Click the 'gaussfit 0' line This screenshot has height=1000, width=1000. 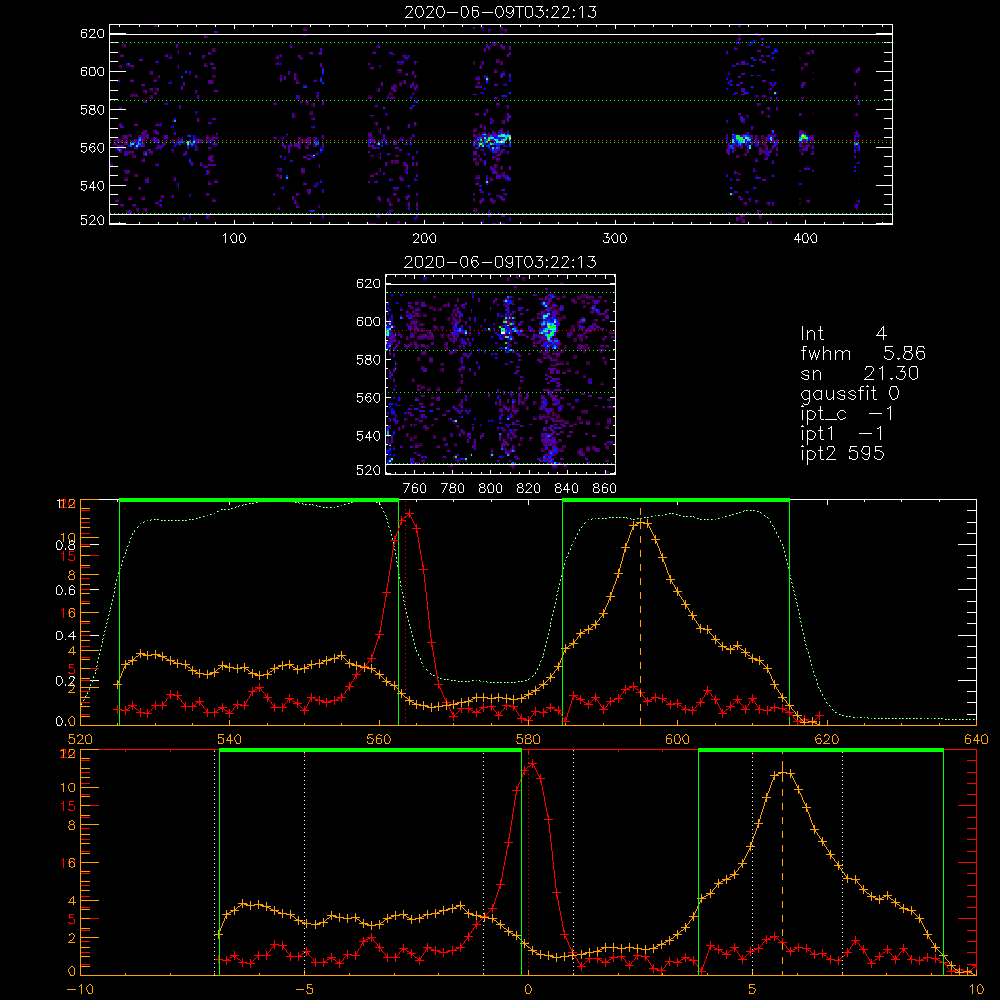[849, 393]
